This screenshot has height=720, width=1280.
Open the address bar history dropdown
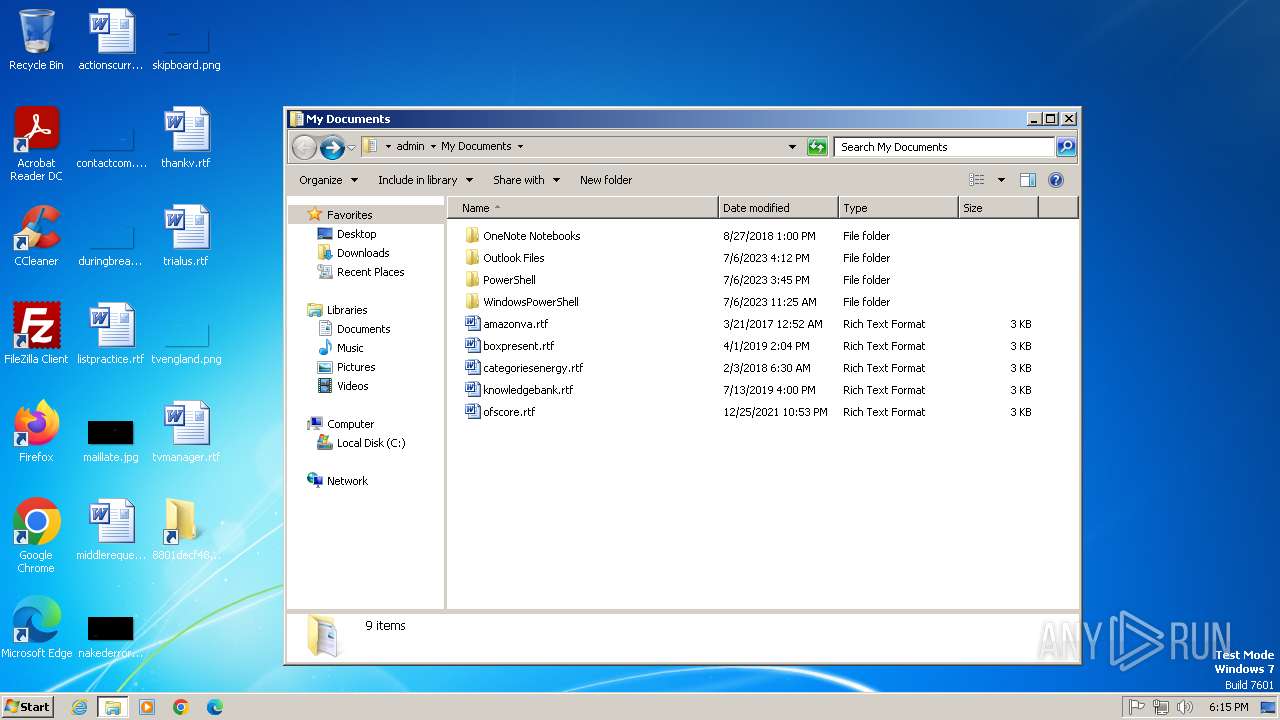[x=792, y=147]
